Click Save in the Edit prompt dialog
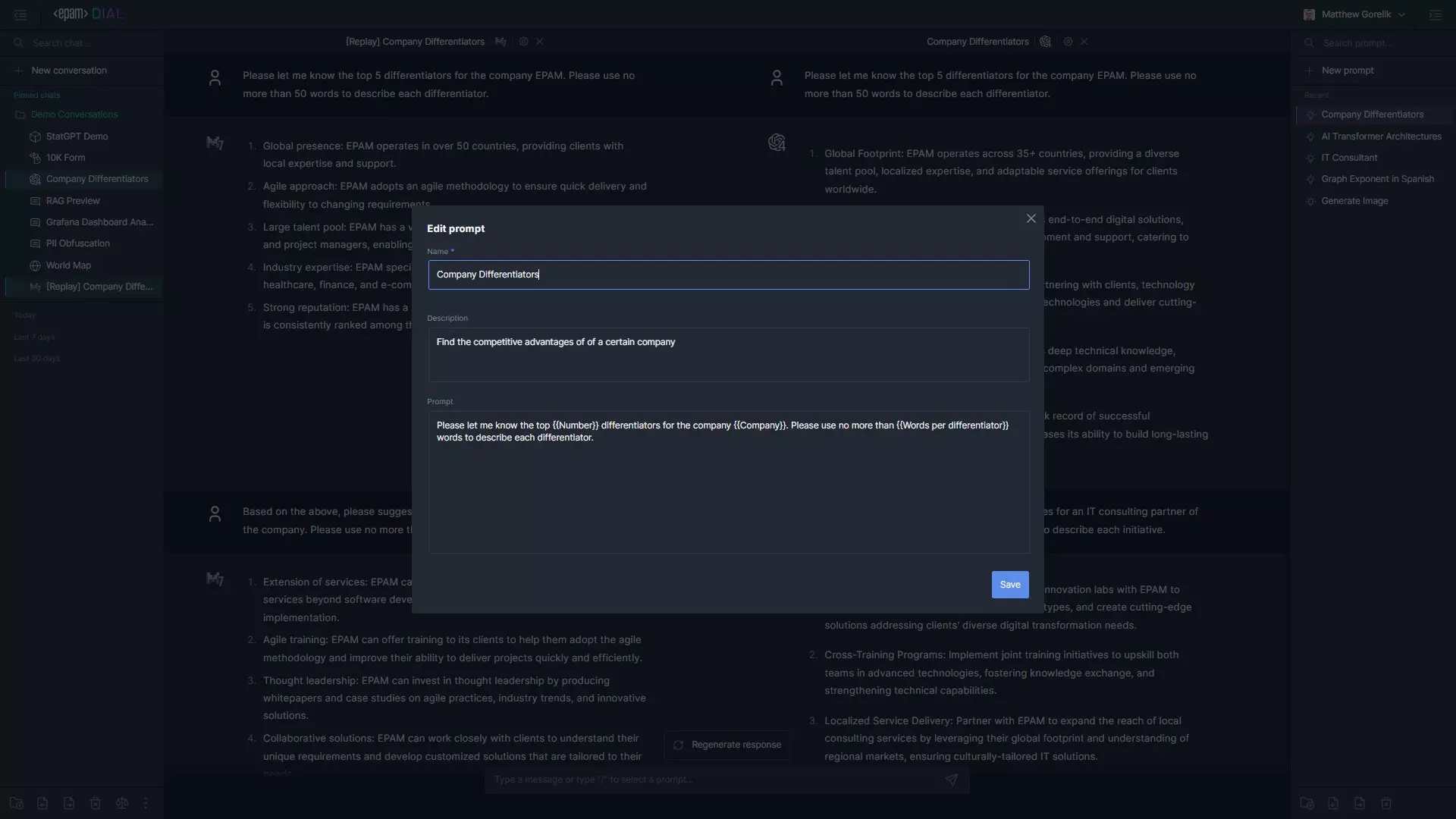 1009,585
